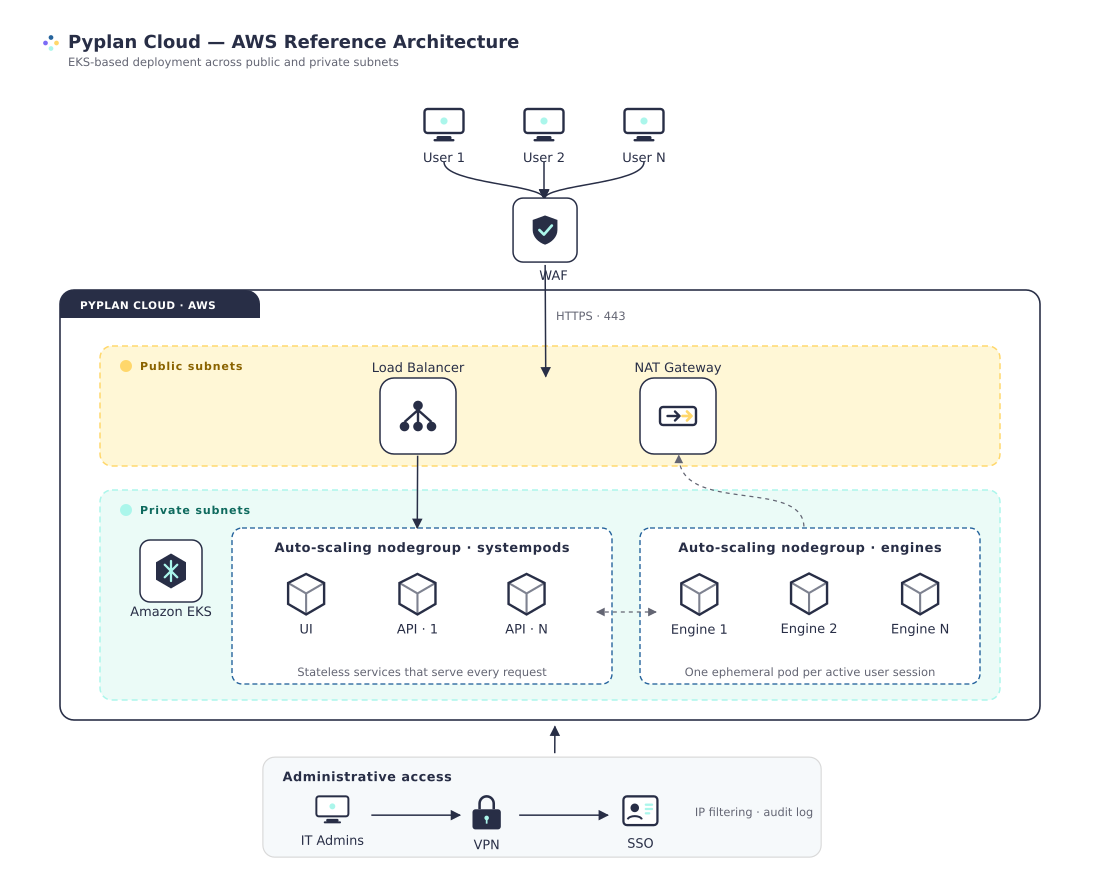Click the 'Engine 2' label
Screen dimensions: 1100x880
(x=809, y=628)
